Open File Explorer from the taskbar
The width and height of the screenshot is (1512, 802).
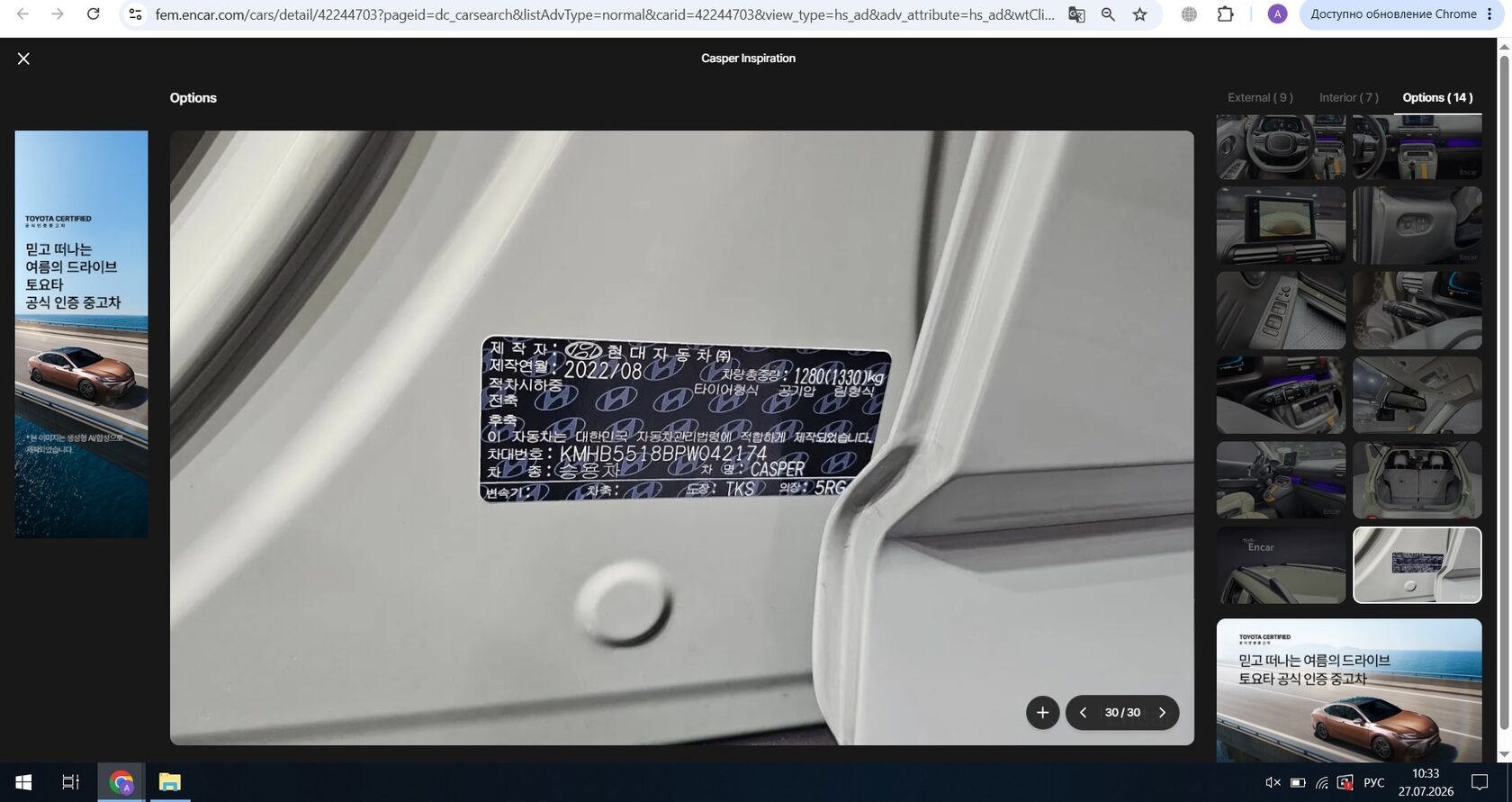tap(169, 782)
